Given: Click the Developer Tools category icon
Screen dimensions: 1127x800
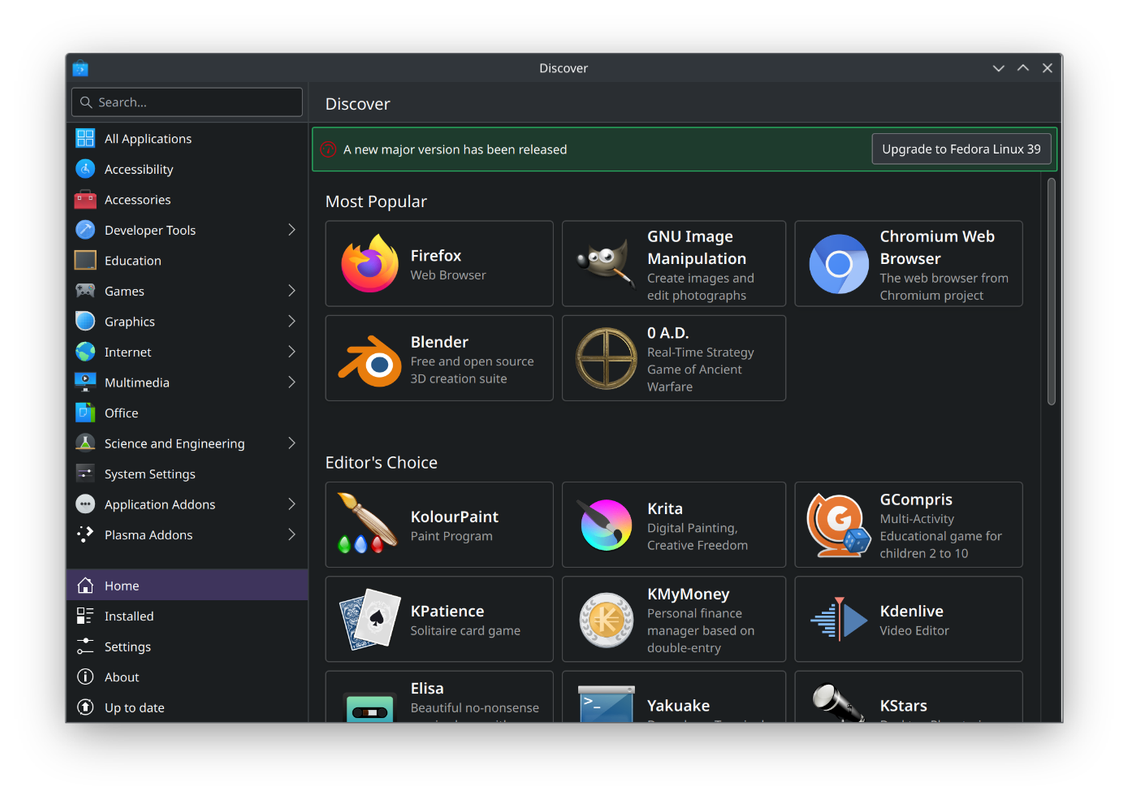Looking at the screenshot, I should click(x=85, y=230).
